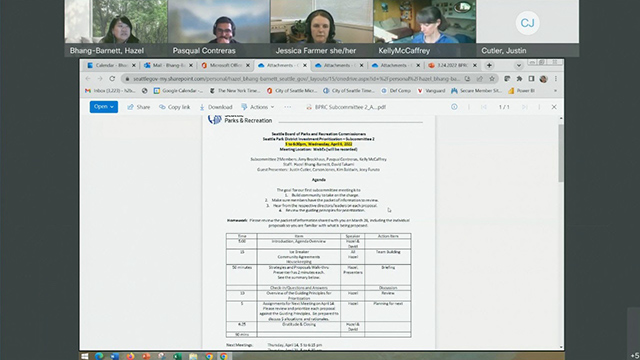Open the City of Seattle Micr... bookmark
This screenshot has height=360, width=640.
292,91
